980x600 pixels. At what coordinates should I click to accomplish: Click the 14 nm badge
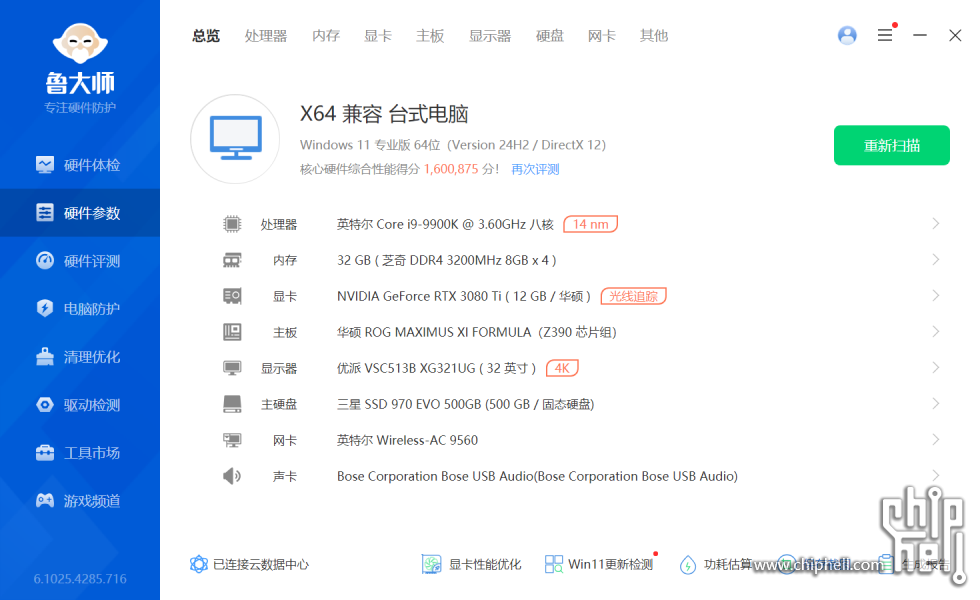(591, 224)
